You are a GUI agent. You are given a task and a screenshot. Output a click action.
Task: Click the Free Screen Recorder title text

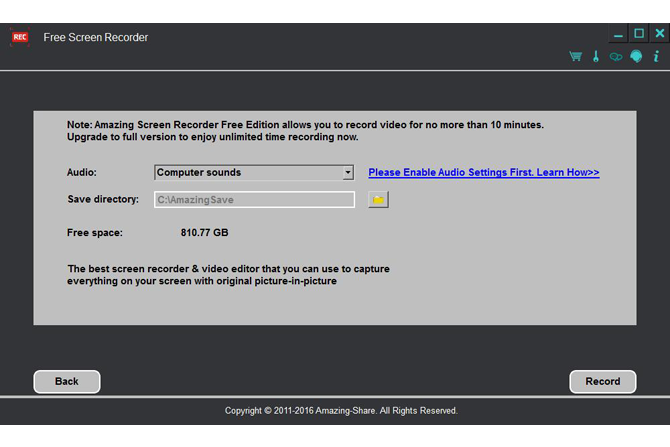click(x=96, y=37)
